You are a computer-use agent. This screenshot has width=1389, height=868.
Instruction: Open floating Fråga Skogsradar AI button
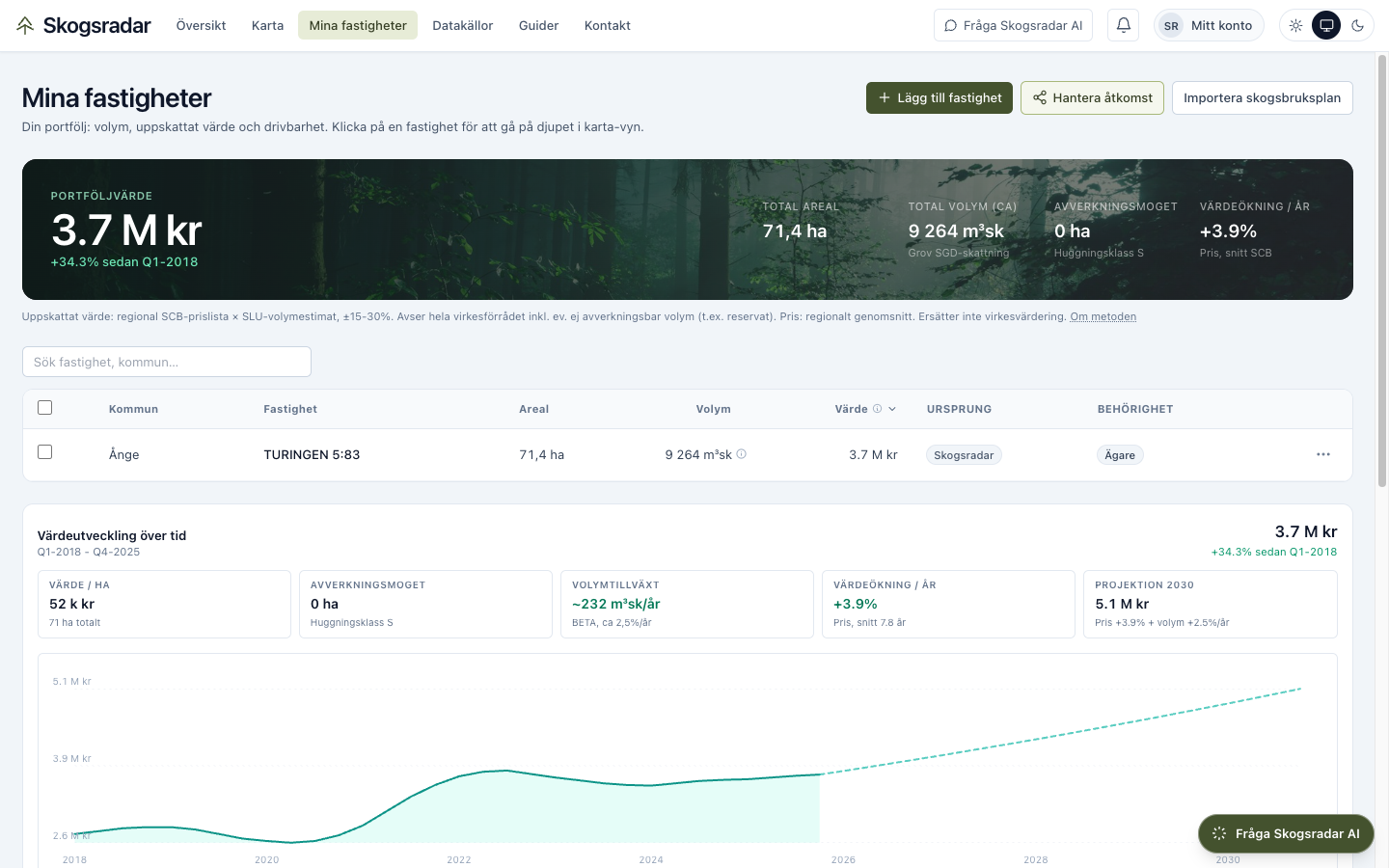coord(1286,833)
